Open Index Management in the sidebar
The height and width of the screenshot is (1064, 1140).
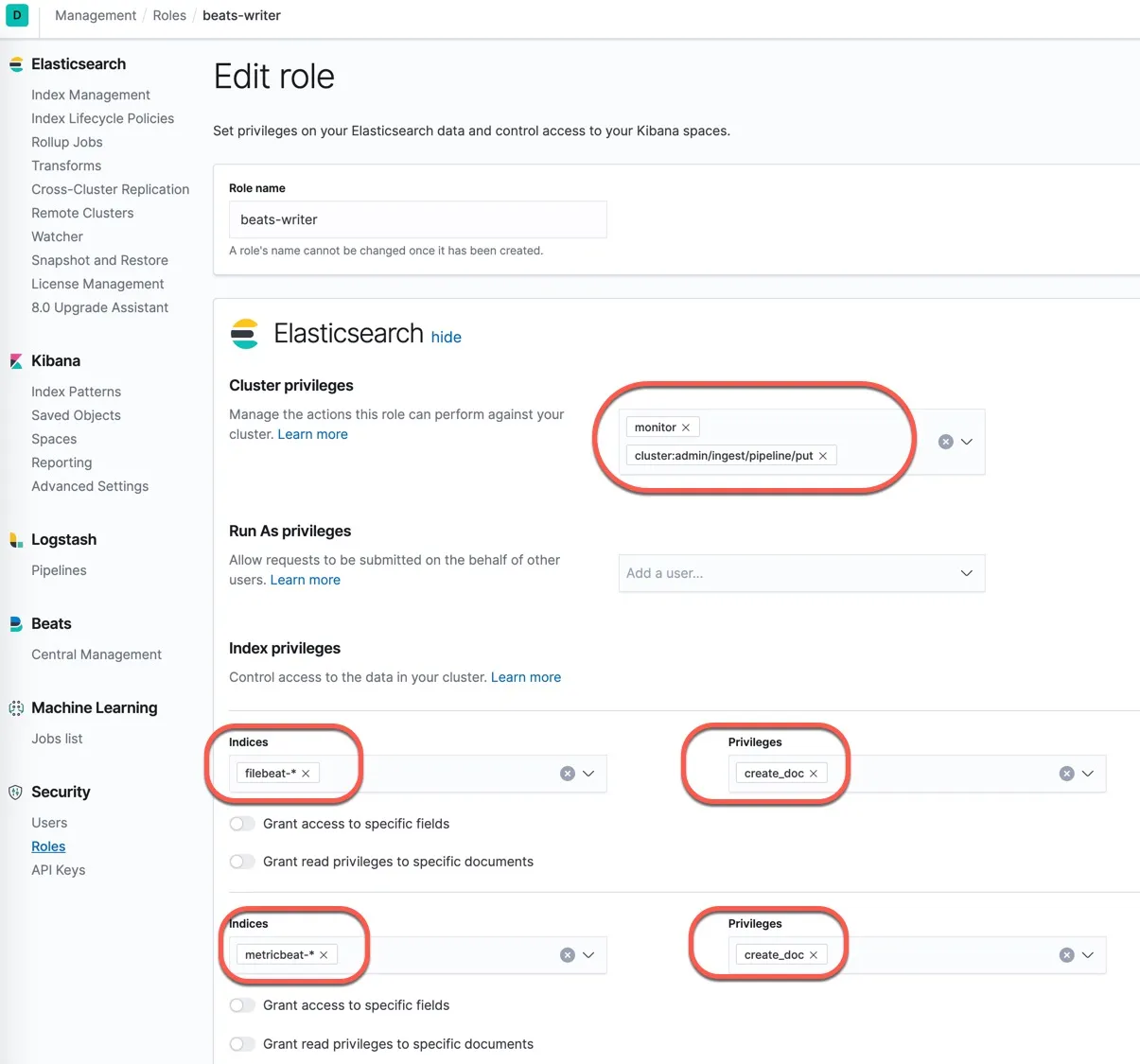[91, 95]
